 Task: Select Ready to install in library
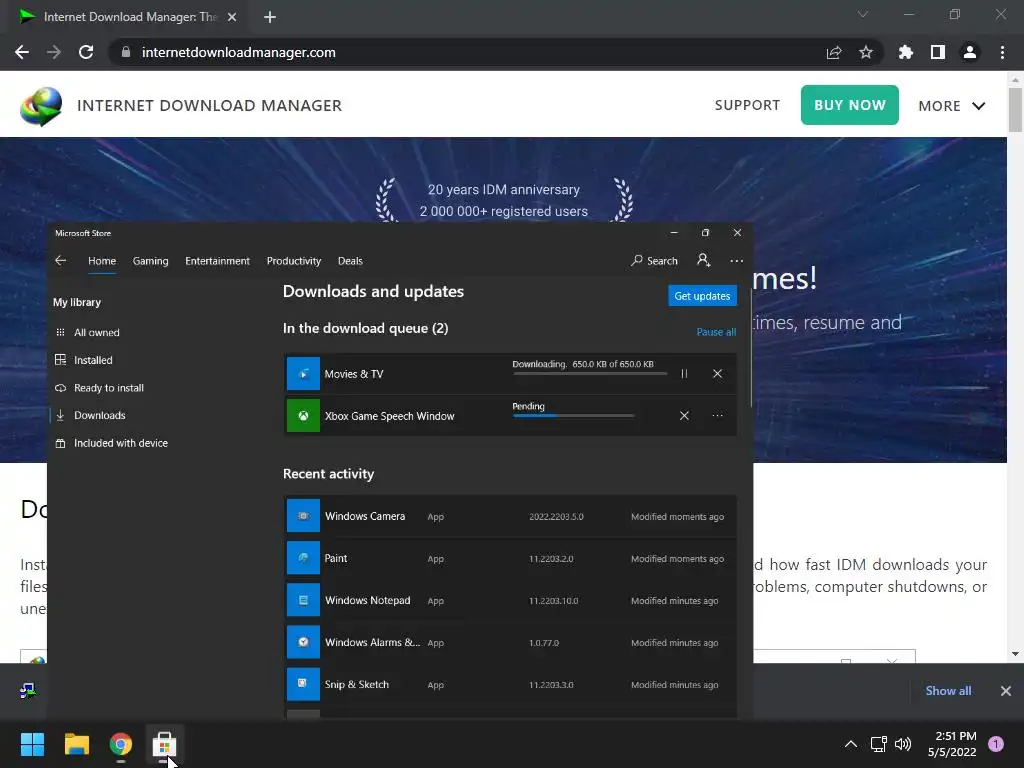99,388
